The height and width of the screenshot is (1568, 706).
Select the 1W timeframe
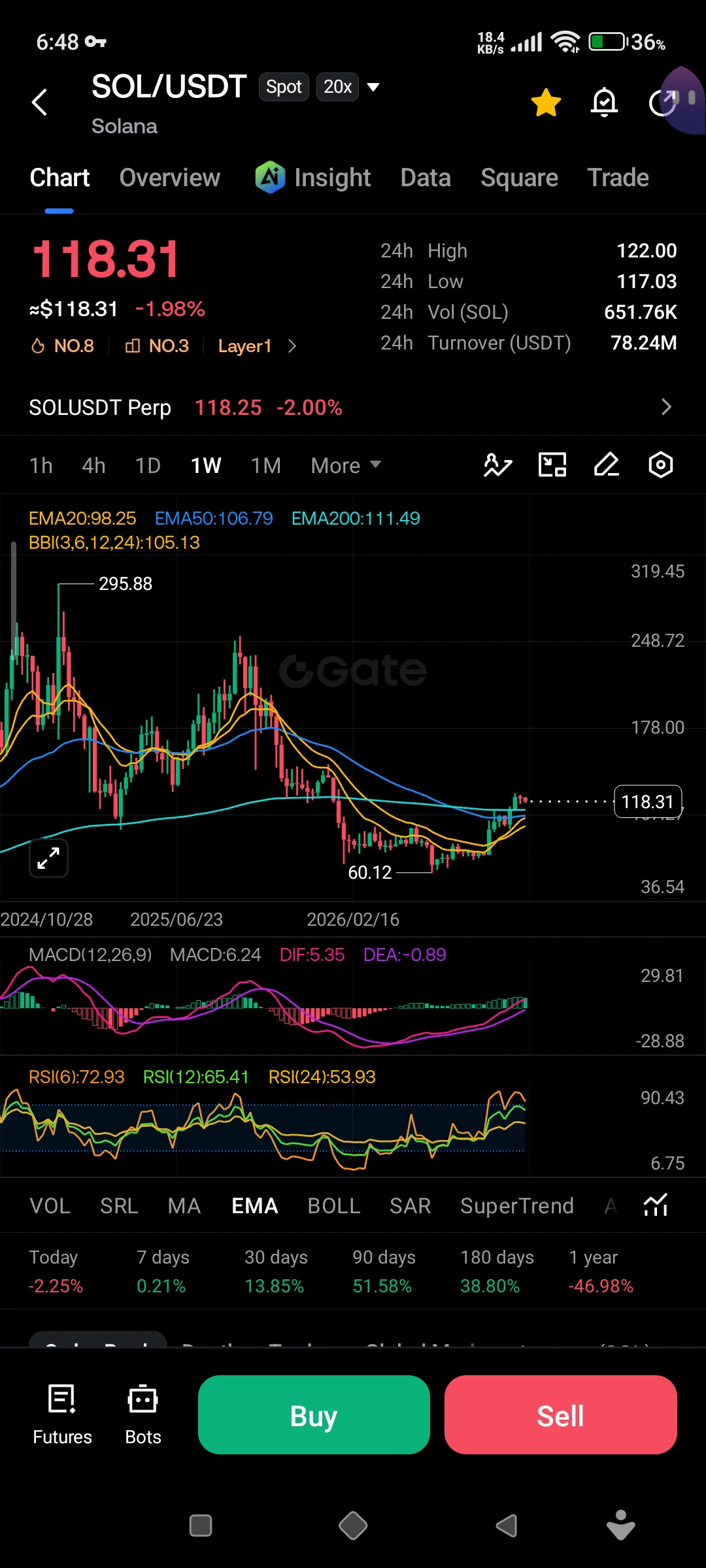tap(206, 466)
